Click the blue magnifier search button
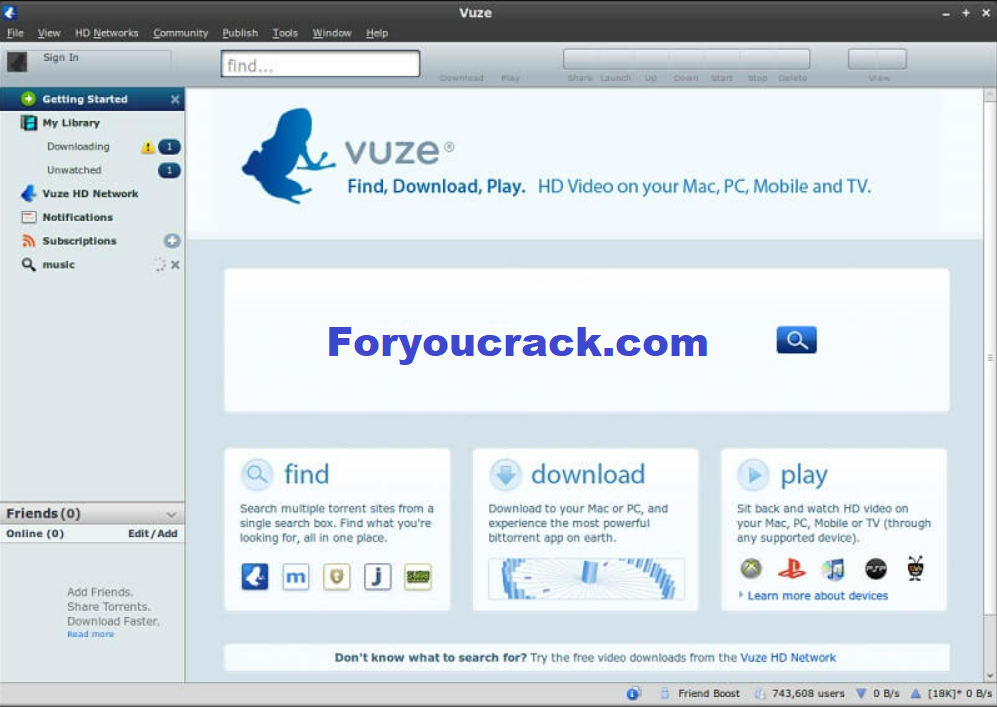 (x=796, y=340)
